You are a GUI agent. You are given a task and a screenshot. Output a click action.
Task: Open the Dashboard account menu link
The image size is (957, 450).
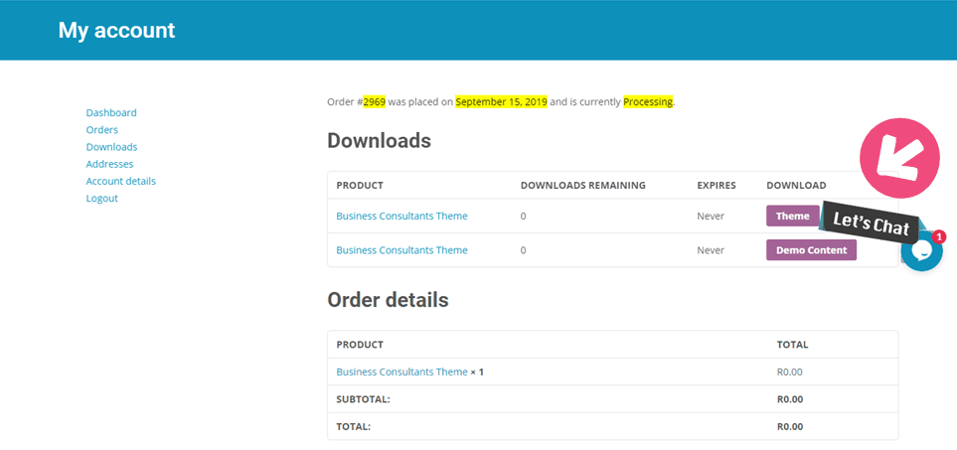point(111,112)
